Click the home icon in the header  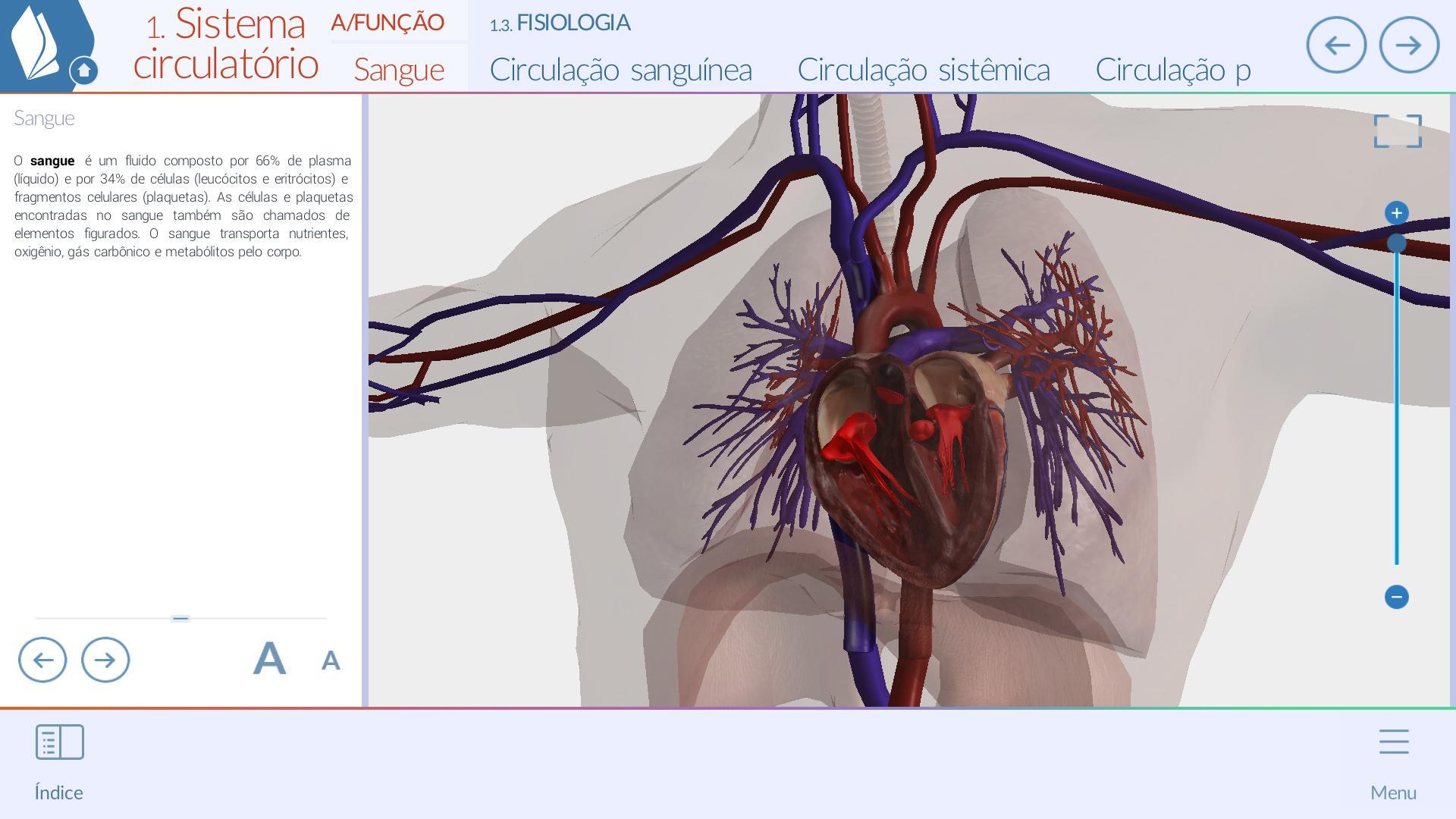[x=83, y=69]
